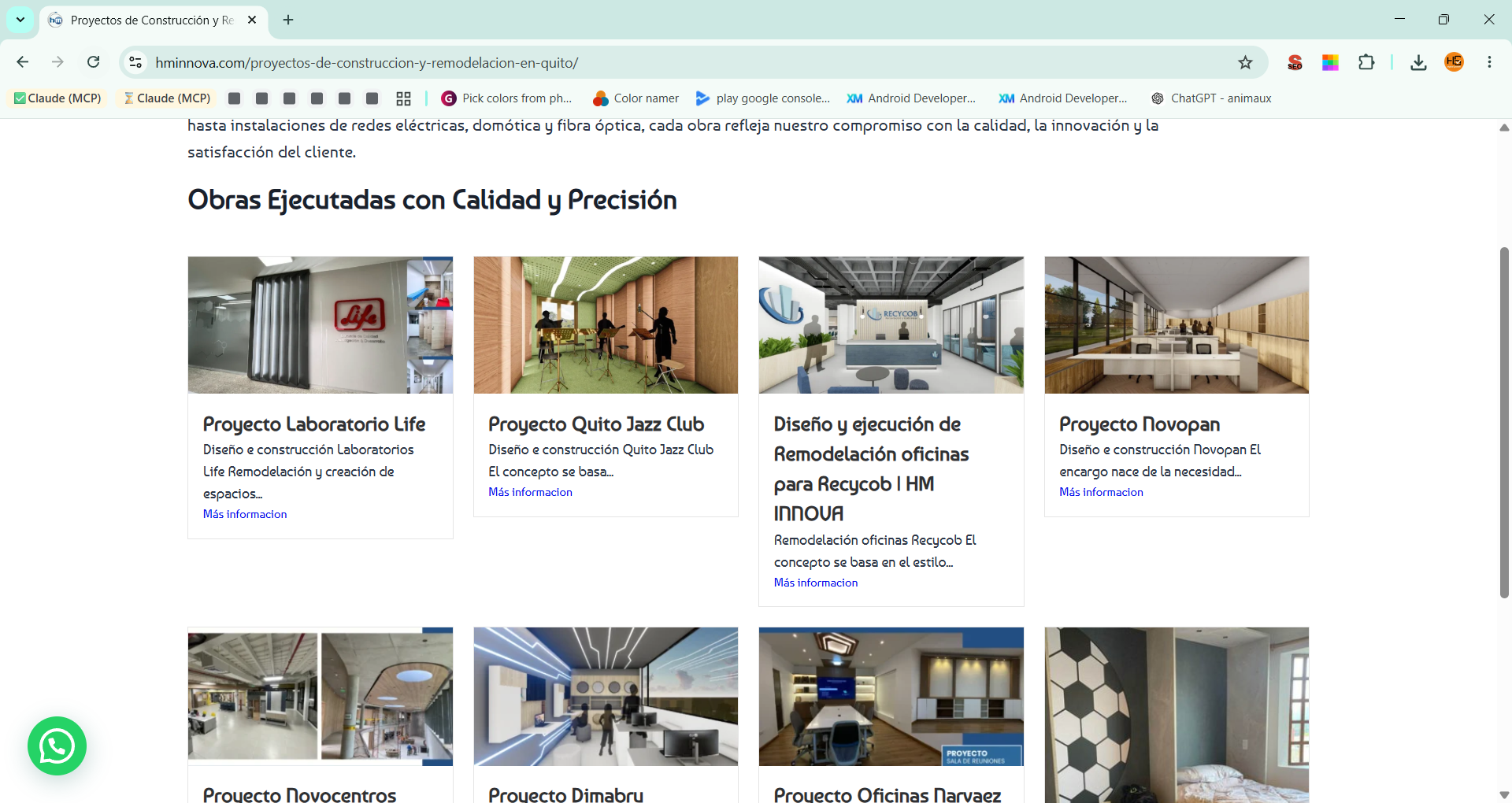View site information icon in address bar

coord(135,62)
